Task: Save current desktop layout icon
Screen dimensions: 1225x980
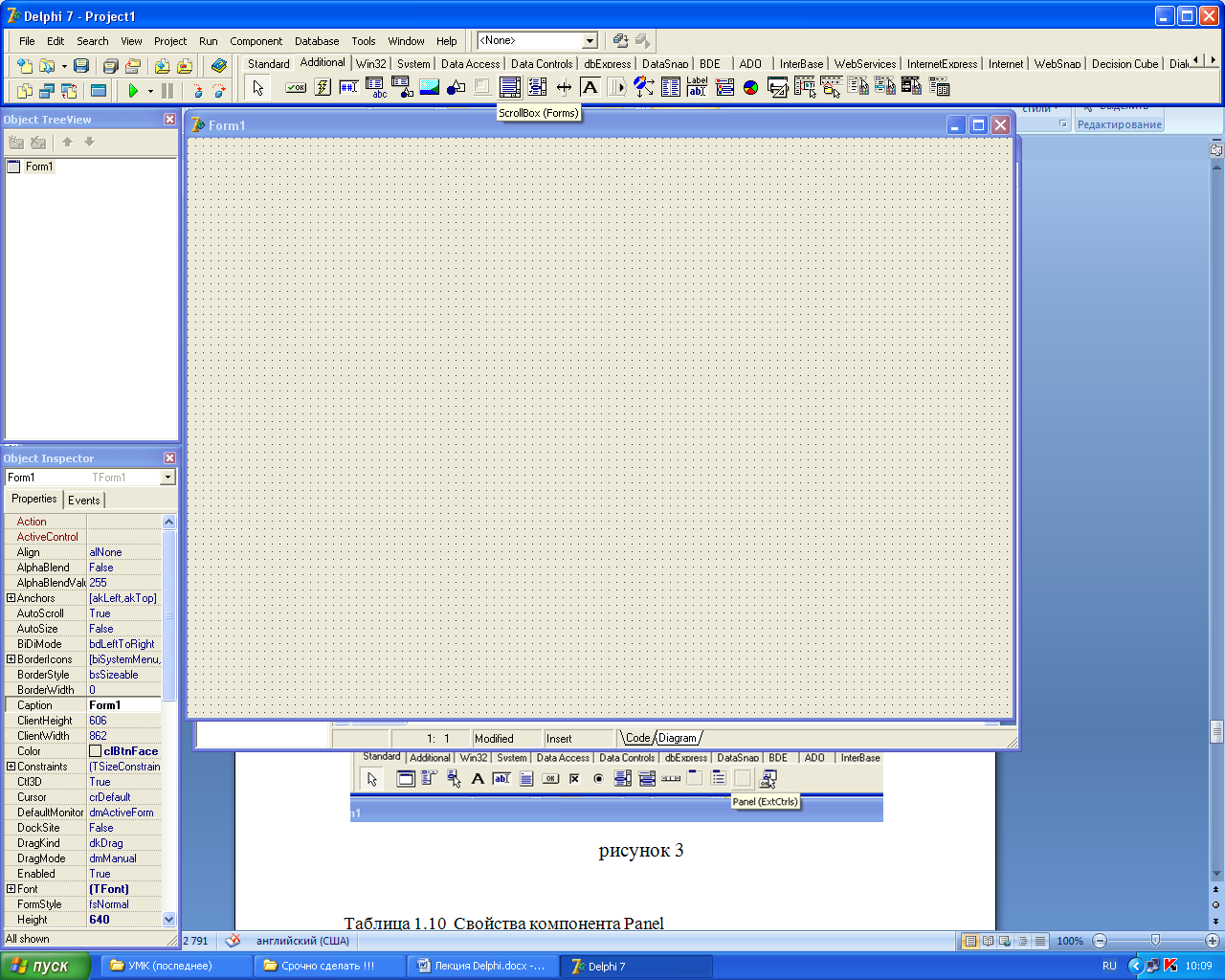Action: (620, 40)
